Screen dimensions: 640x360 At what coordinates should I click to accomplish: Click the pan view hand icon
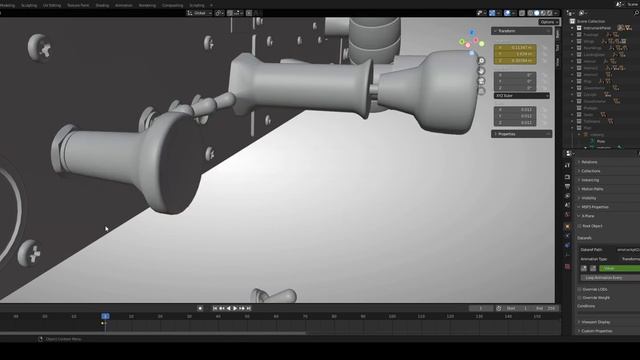point(482,71)
